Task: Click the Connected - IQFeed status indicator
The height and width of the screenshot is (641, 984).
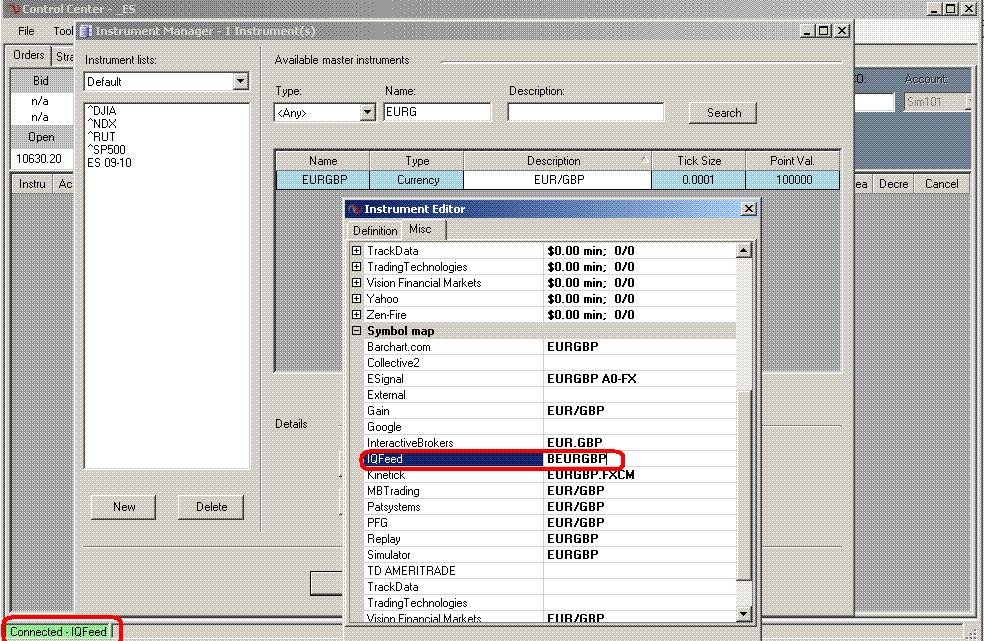Action: point(59,632)
